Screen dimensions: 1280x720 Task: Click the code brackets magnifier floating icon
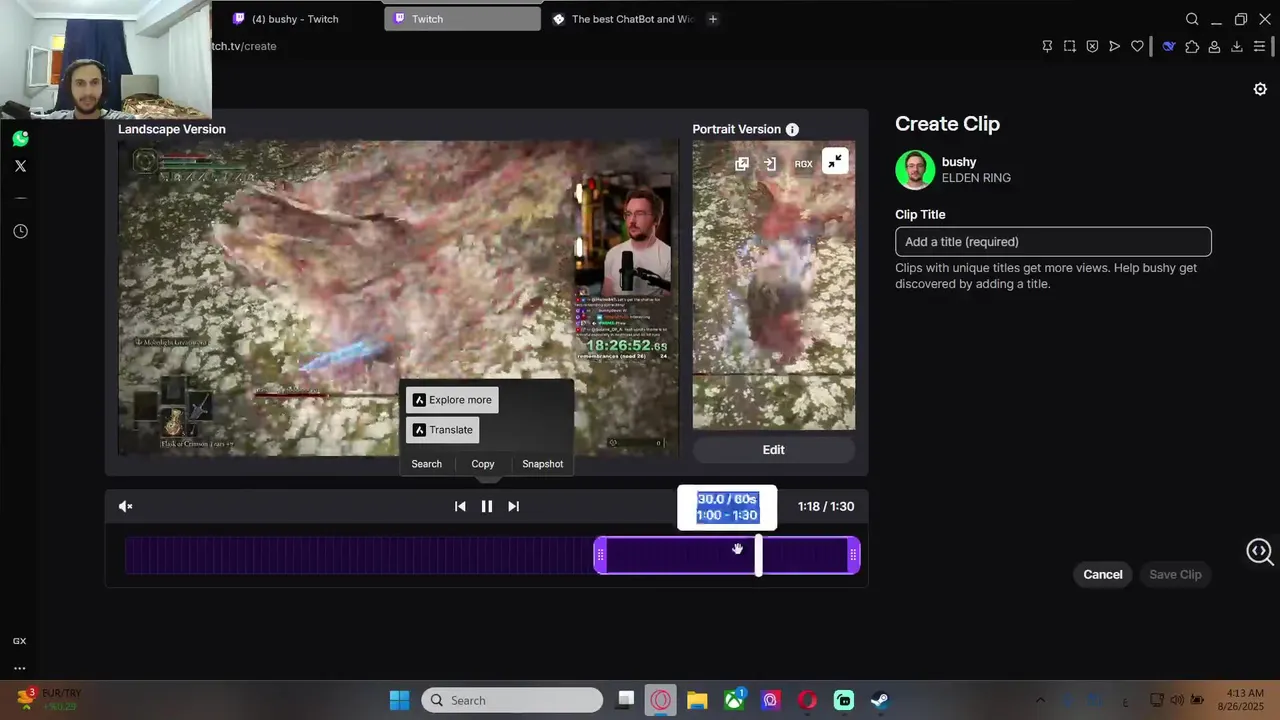(1260, 551)
